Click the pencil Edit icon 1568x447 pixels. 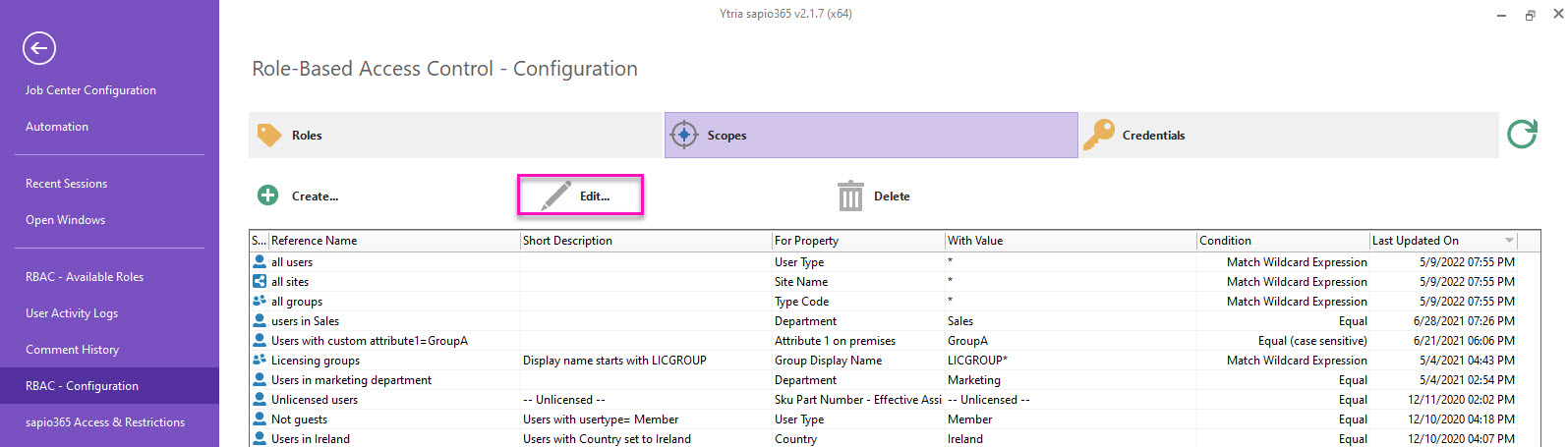[x=556, y=196]
